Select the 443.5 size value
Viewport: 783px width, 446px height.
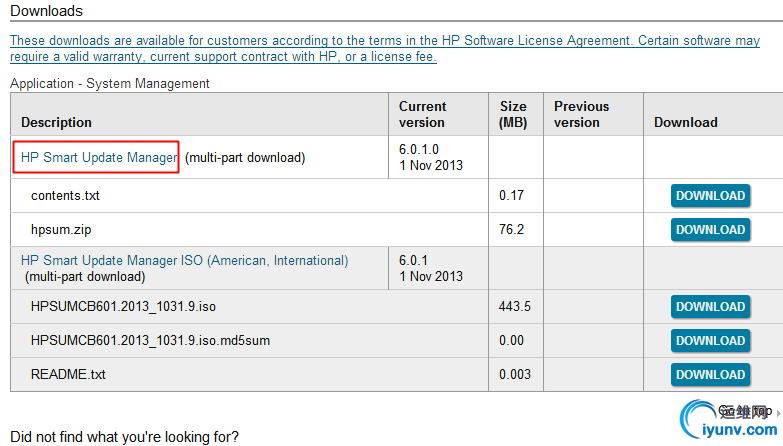tap(514, 307)
